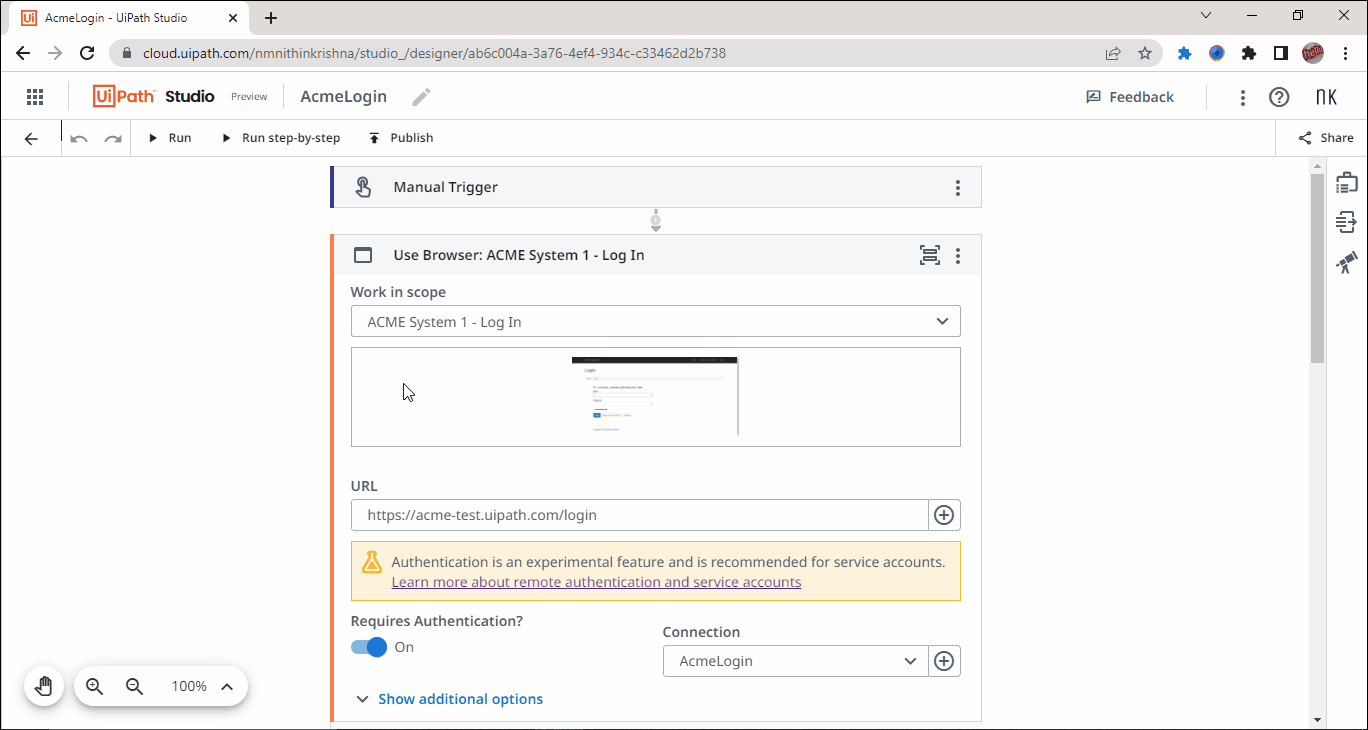Click the ACME login page thumbnail
This screenshot has height=730, width=1368.
tap(655, 396)
